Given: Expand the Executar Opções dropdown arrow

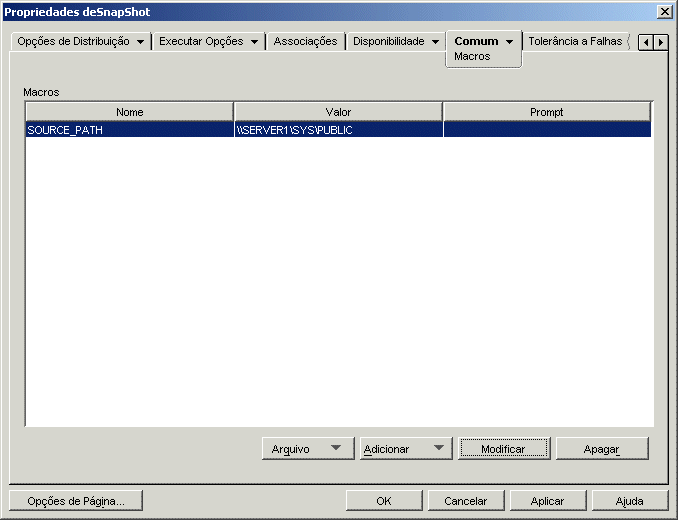Looking at the screenshot, I should point(255,42).
